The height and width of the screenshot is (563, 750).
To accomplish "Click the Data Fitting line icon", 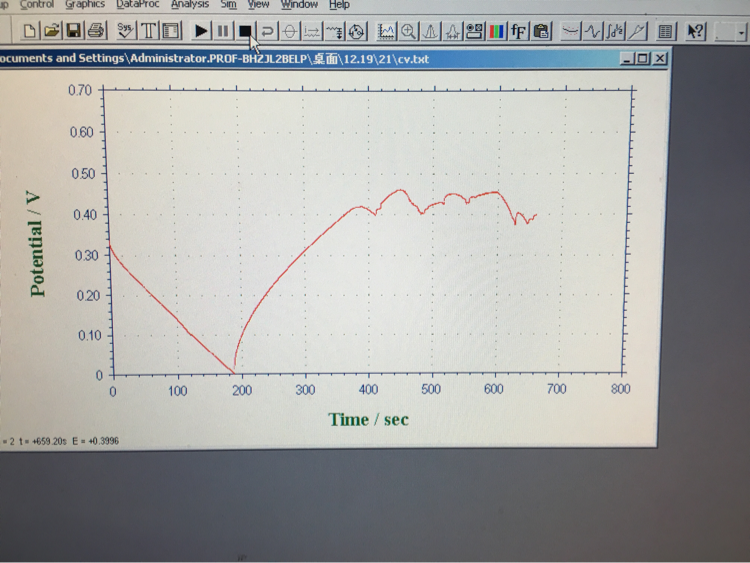I will 637,32.
